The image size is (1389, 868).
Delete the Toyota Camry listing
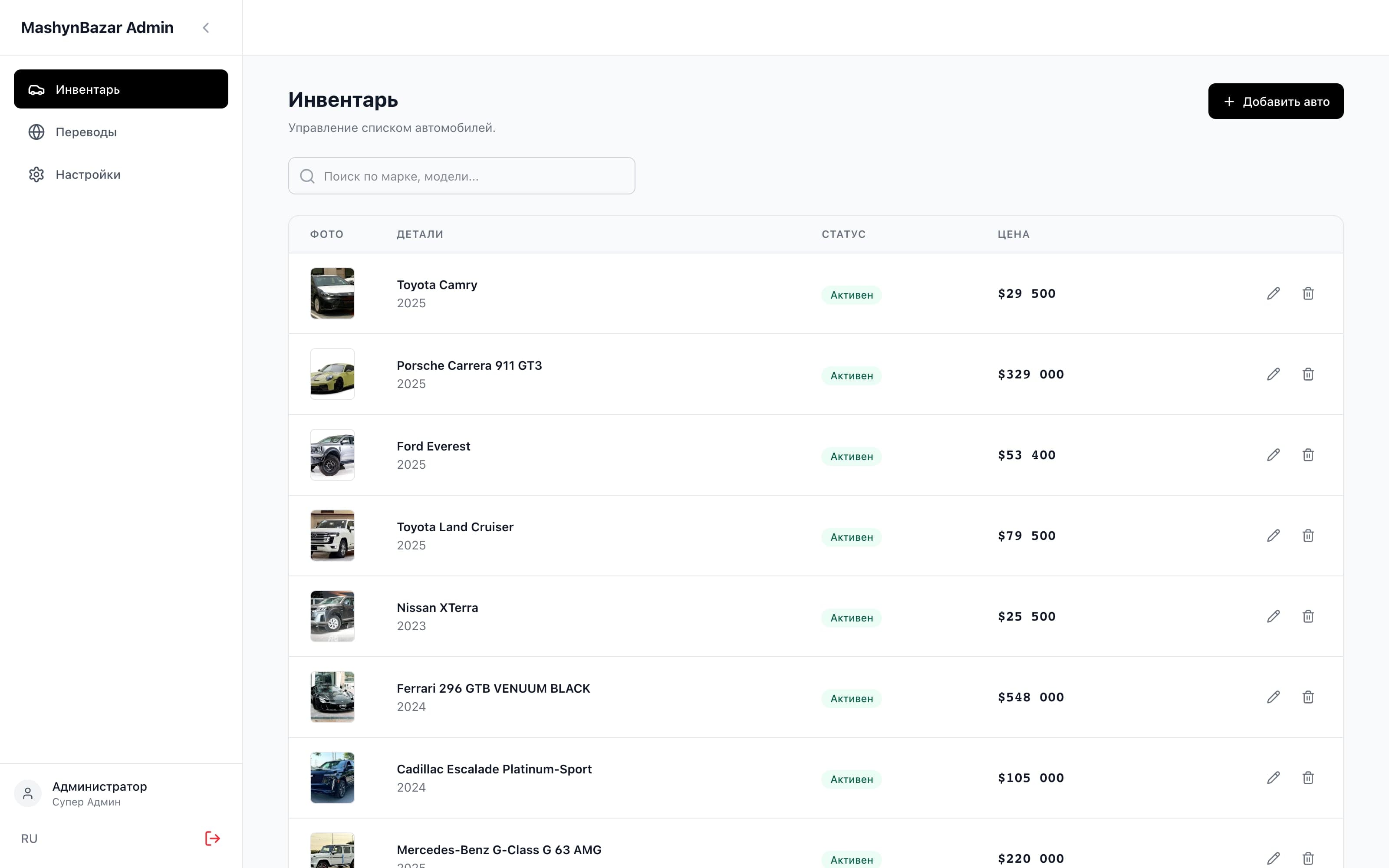(x=1308, y=293)
